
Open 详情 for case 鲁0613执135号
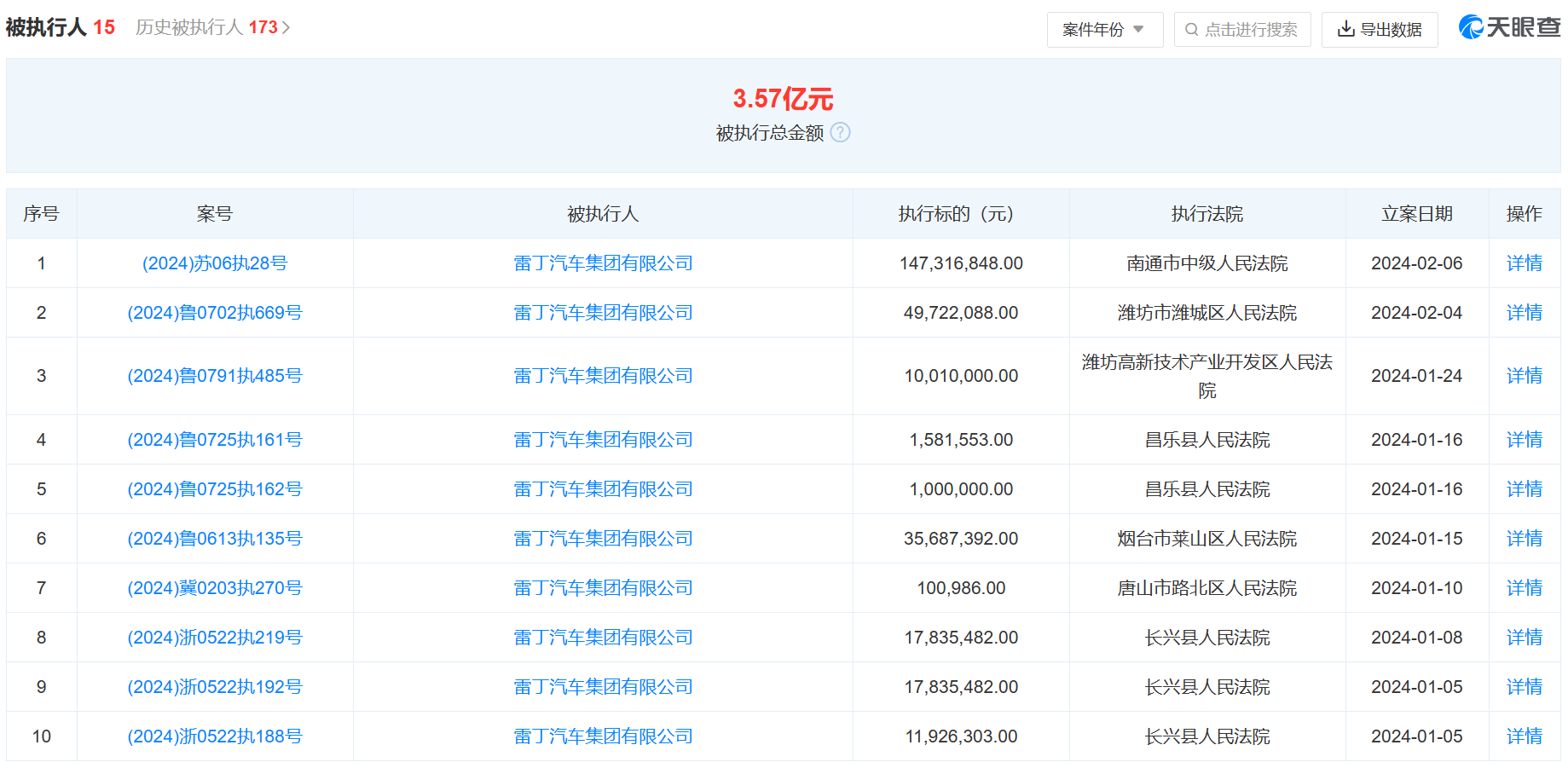1524,539
